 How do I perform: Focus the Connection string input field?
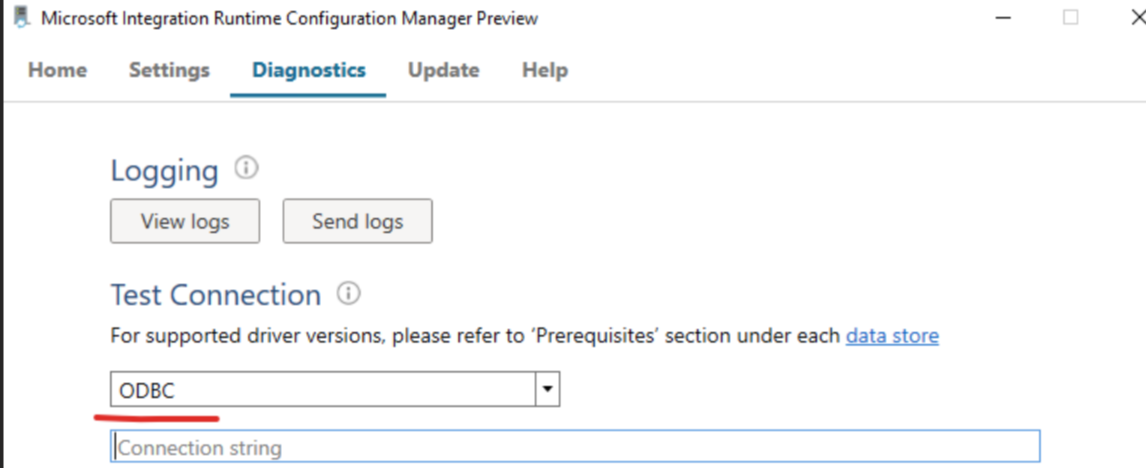[x=575, y=447]
